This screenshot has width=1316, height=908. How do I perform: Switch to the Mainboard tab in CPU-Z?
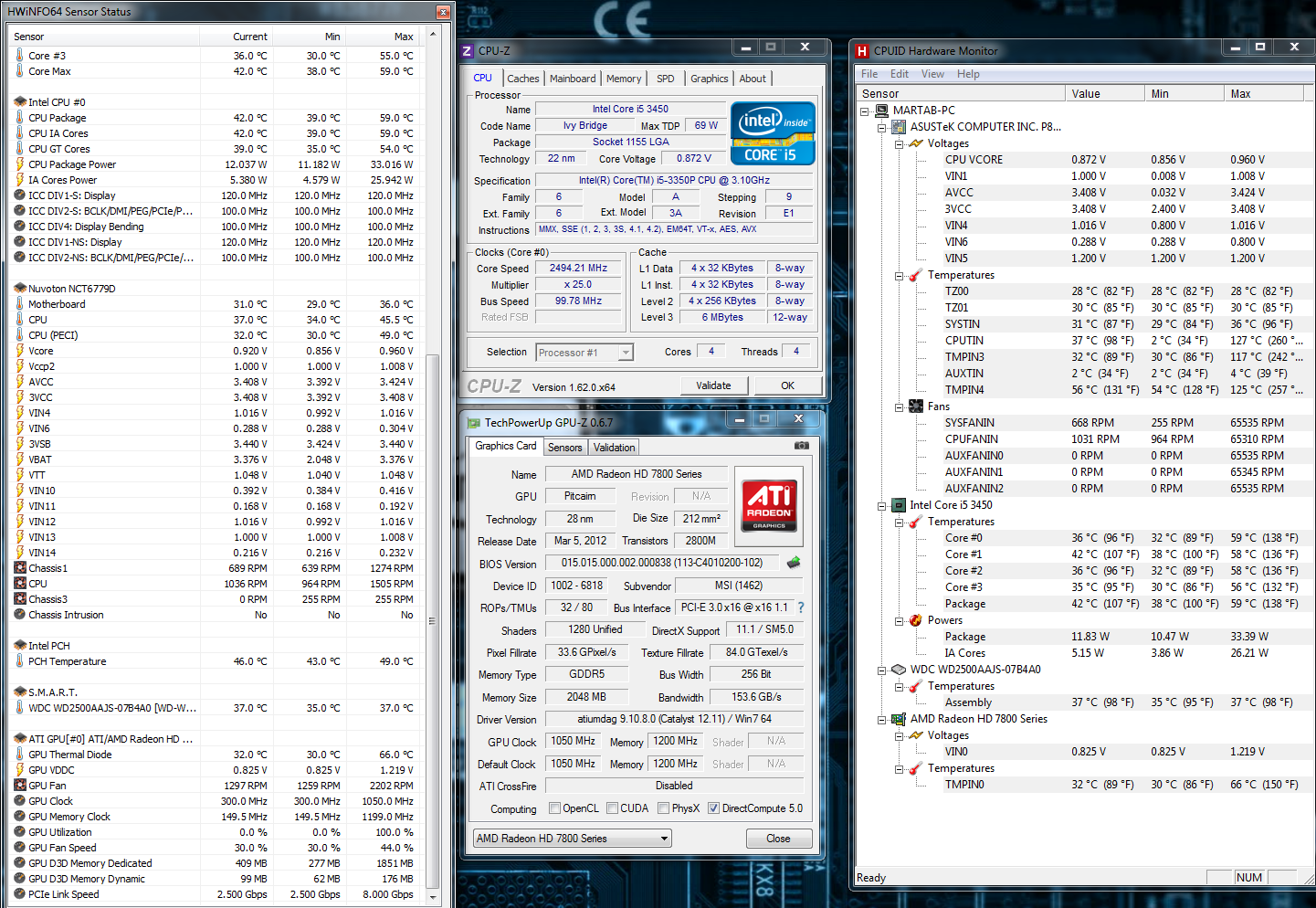pos(572,79)
